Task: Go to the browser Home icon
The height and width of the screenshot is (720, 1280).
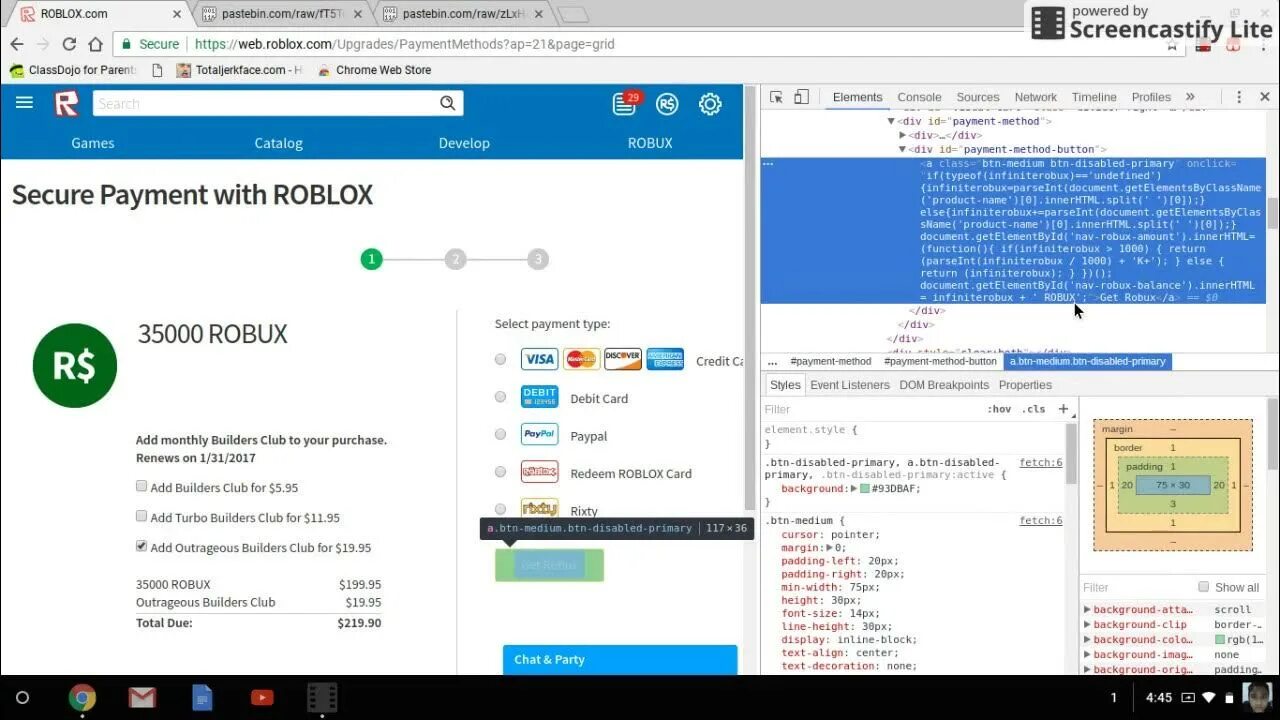Action: (x=95, y=44)
